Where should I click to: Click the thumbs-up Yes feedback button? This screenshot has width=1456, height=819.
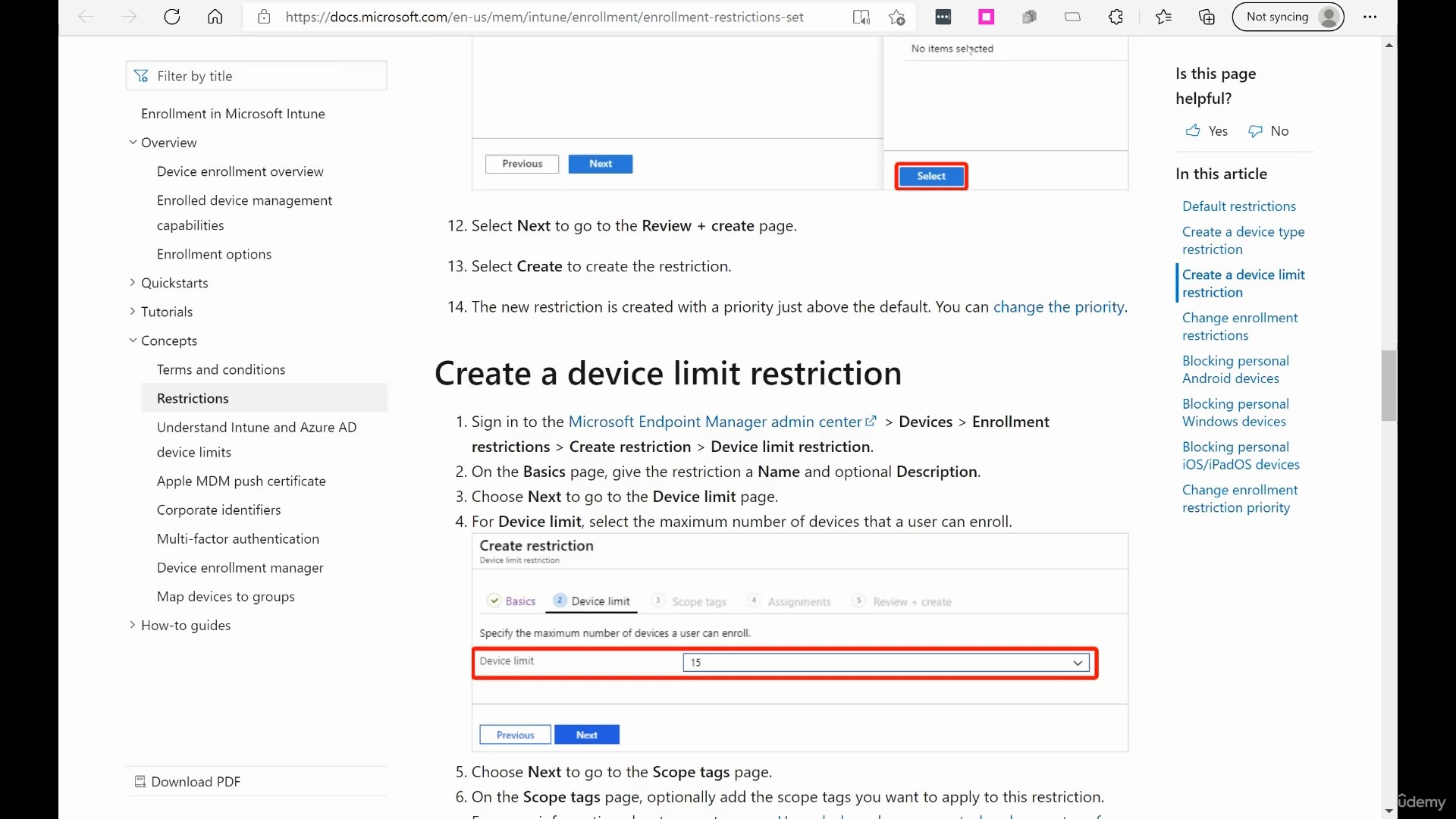pyautogui.click(x=1207, y=130)
